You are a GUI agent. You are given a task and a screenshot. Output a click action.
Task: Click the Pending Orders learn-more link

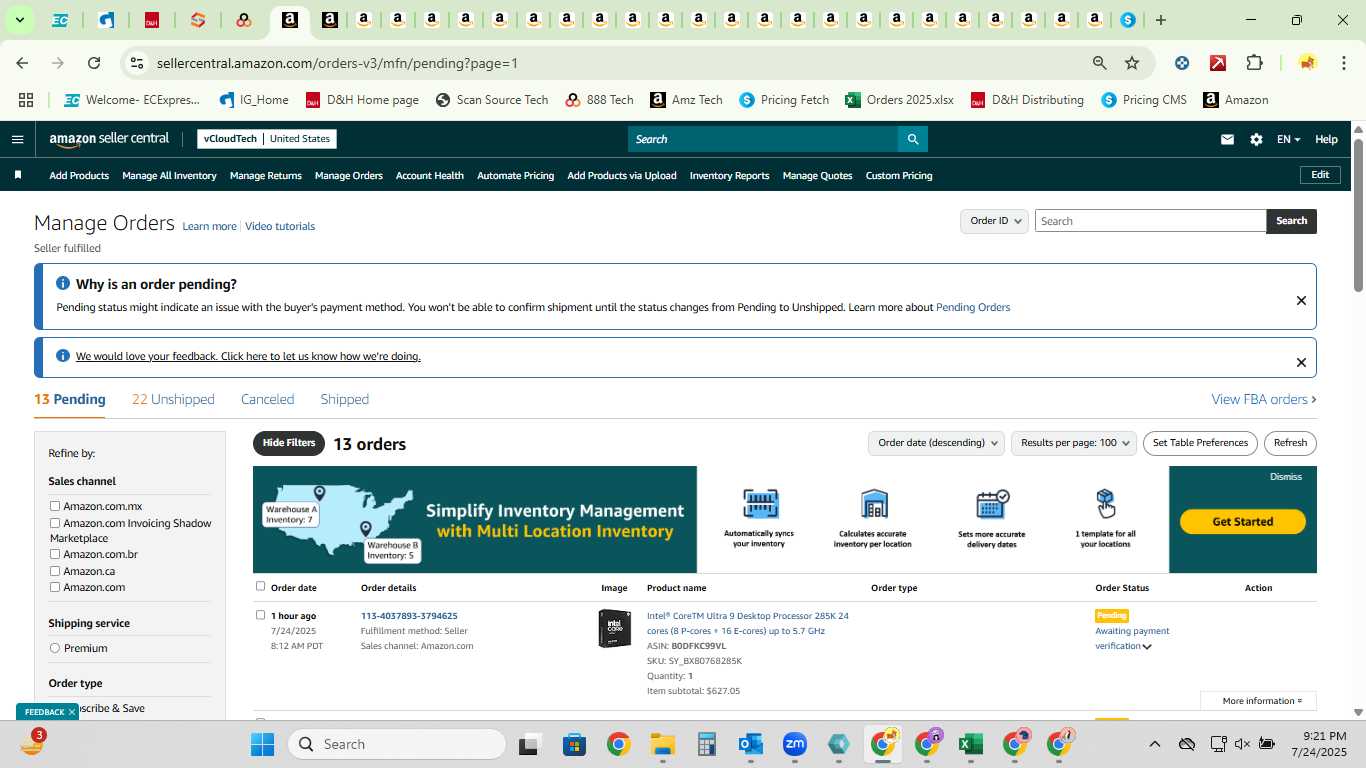tap(973, 307)
